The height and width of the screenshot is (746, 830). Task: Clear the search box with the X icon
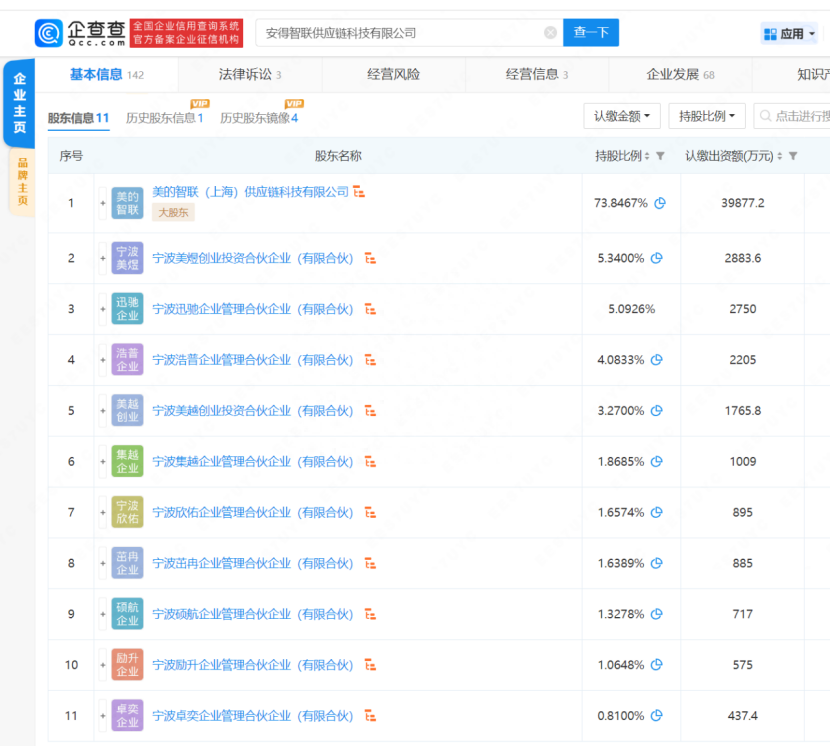551,33
